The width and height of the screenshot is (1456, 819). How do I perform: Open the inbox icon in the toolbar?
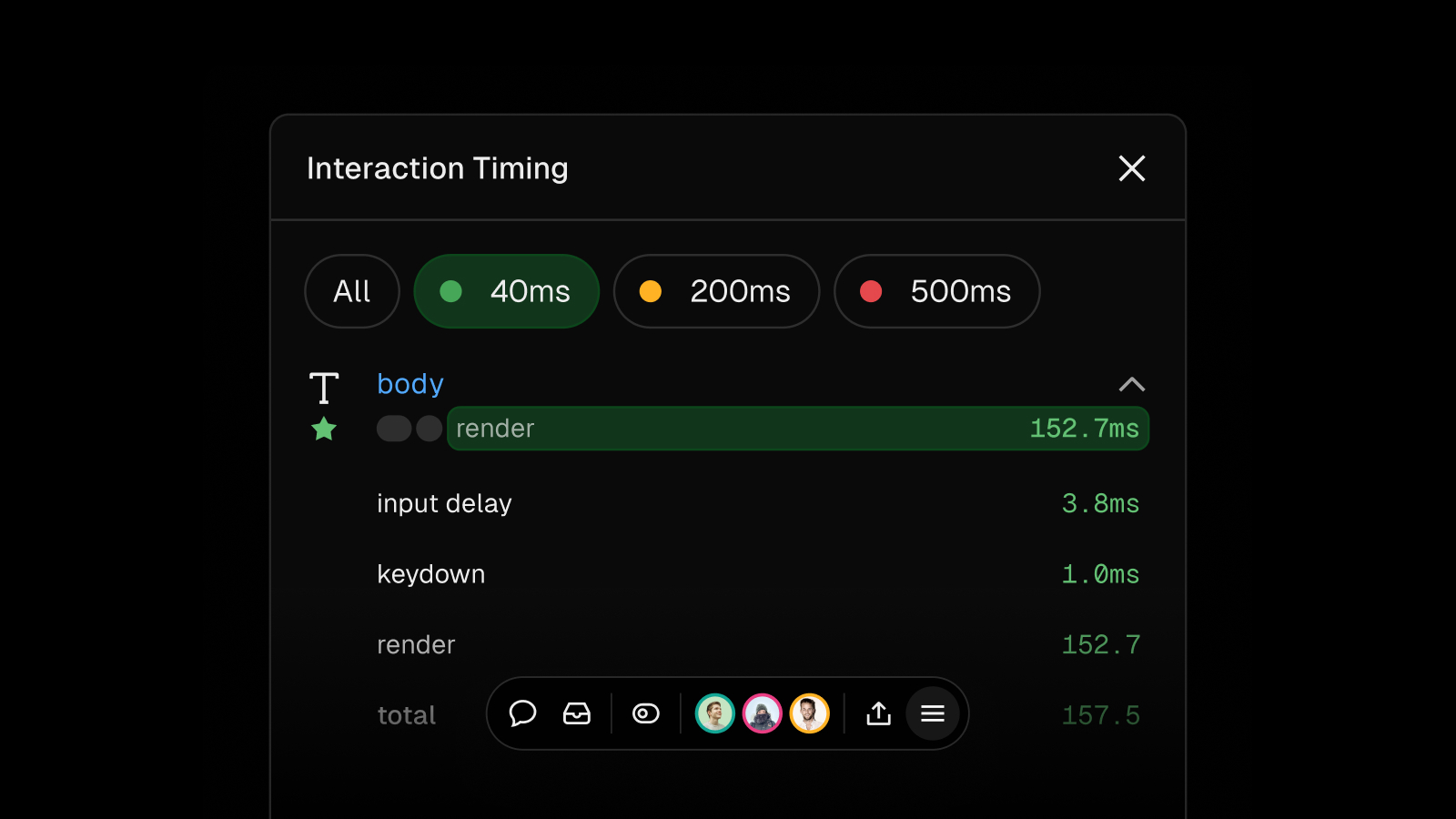tap(577, 713)
